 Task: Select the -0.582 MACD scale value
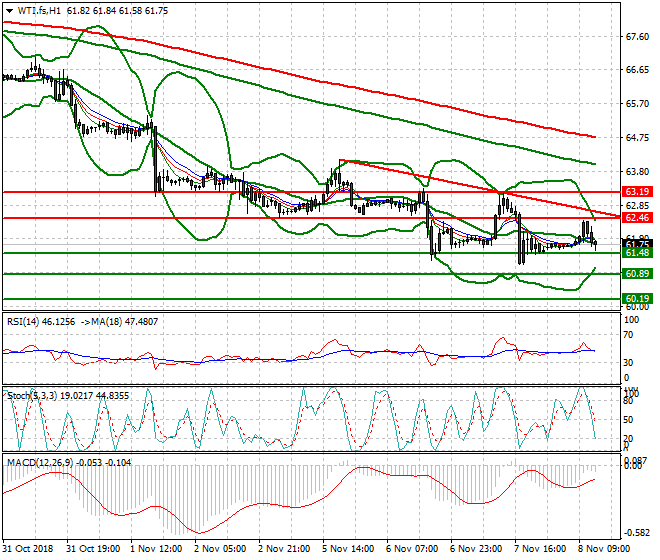pos(636,533)
